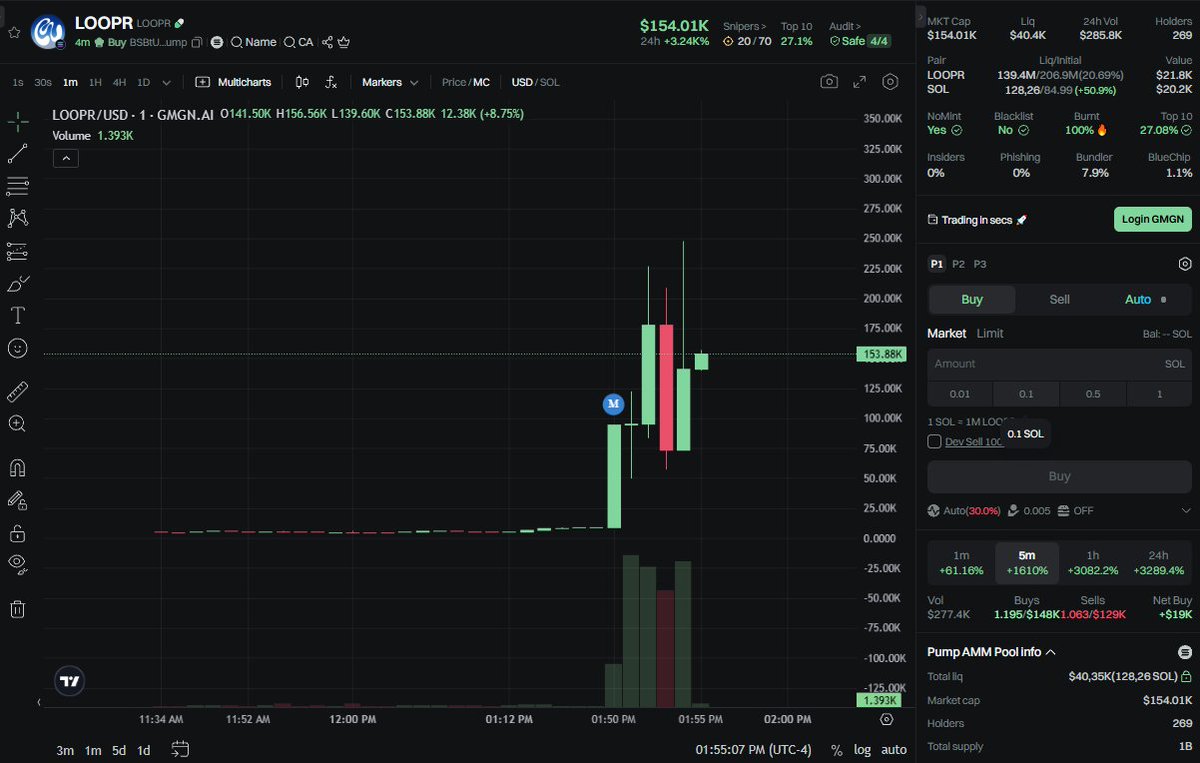The image size is (1200, 763).
Task: Copy the BSBtU...ump contract address
Action: click(x=197, y=42)
